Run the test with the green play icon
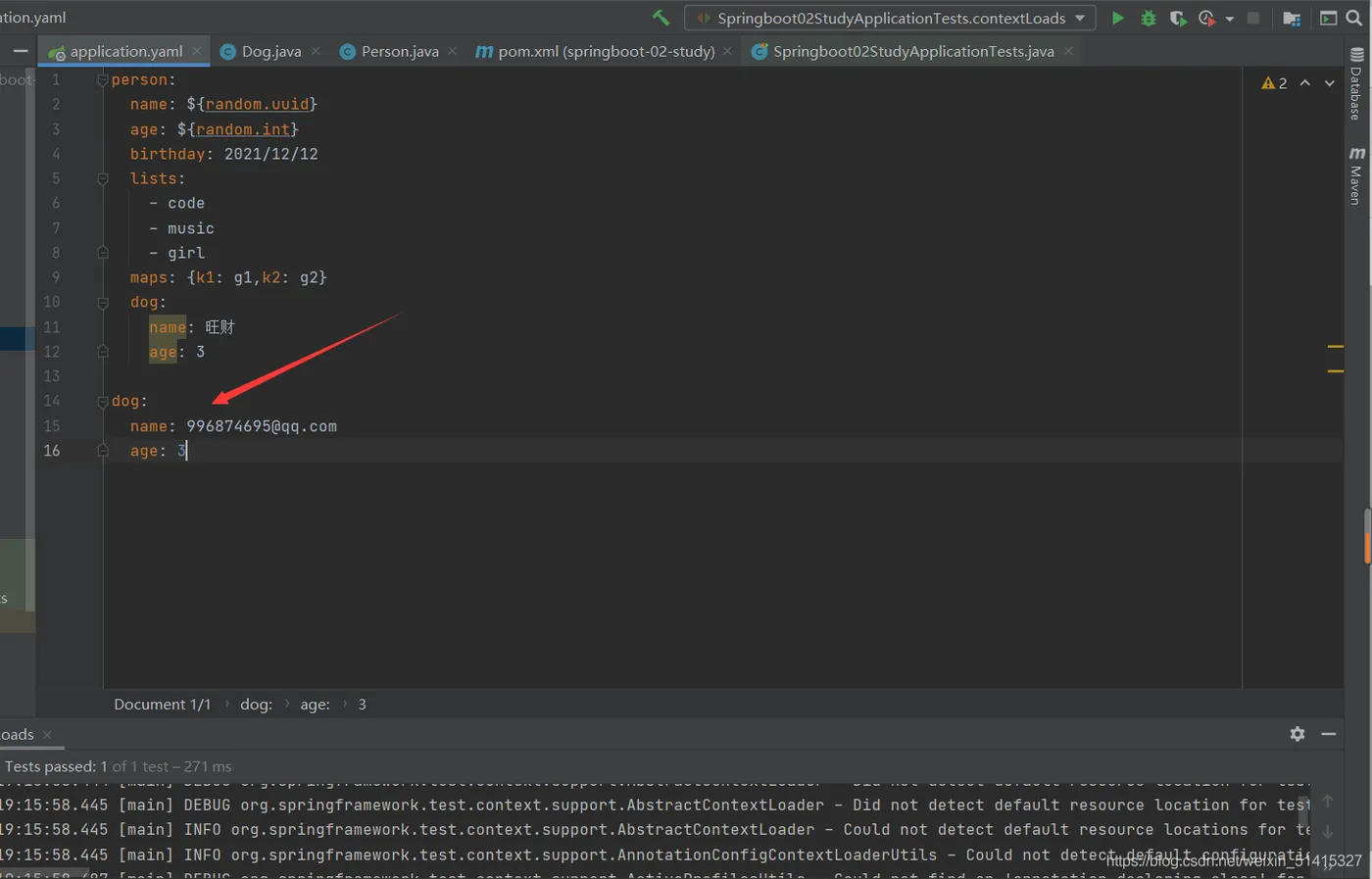 (1117, 18)
